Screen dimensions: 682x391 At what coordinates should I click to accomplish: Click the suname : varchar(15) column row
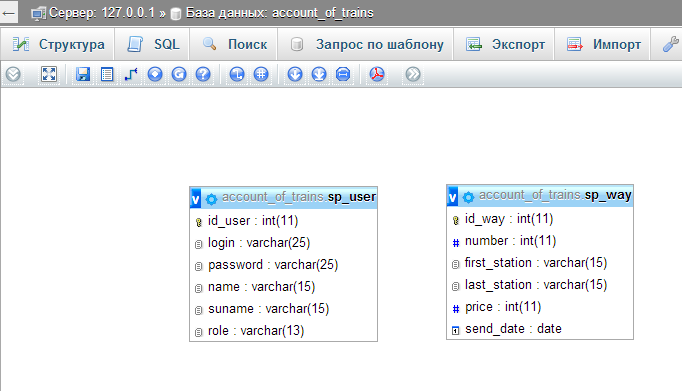click(284, 309)
